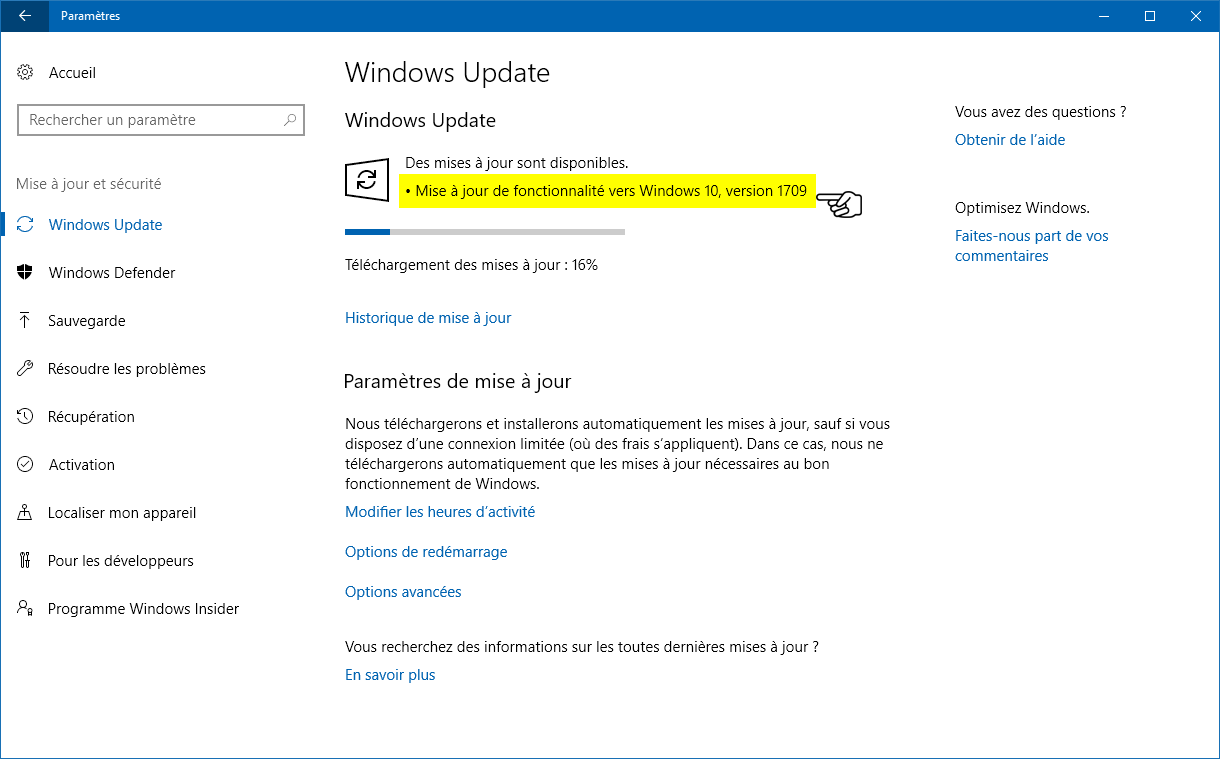The width and height of the screenshot is (1220, 759).
Task: Click the Pour les développeurs sliders icon
Action: click(x=26, y=561)
